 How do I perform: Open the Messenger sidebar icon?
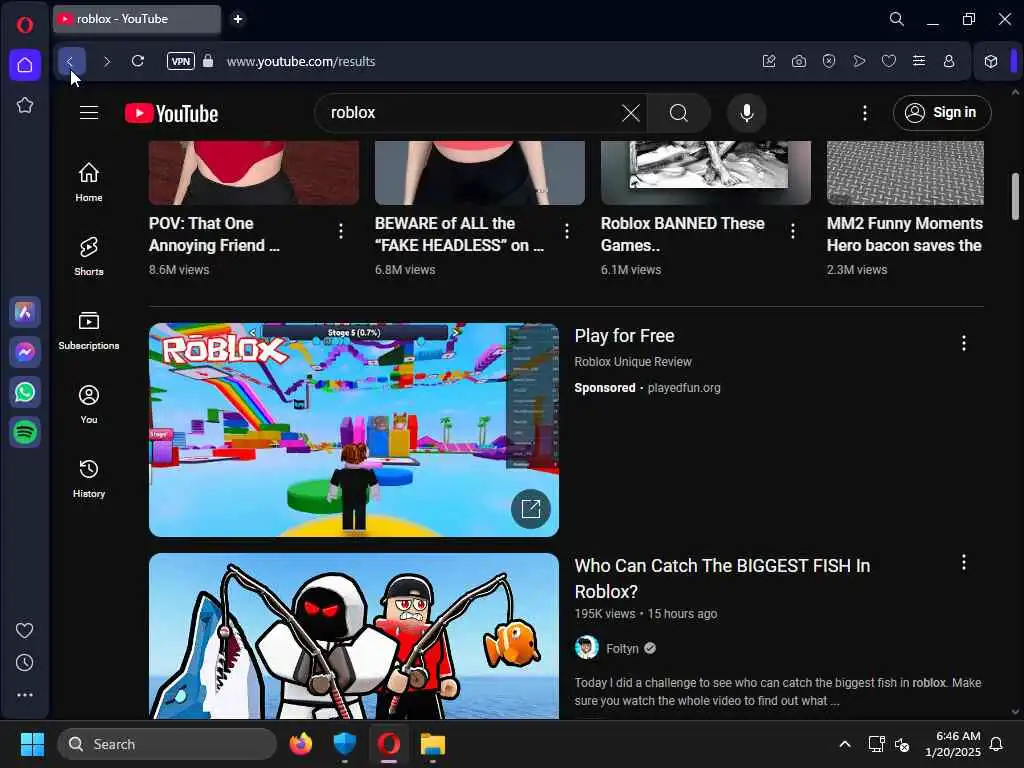point(25,352)
